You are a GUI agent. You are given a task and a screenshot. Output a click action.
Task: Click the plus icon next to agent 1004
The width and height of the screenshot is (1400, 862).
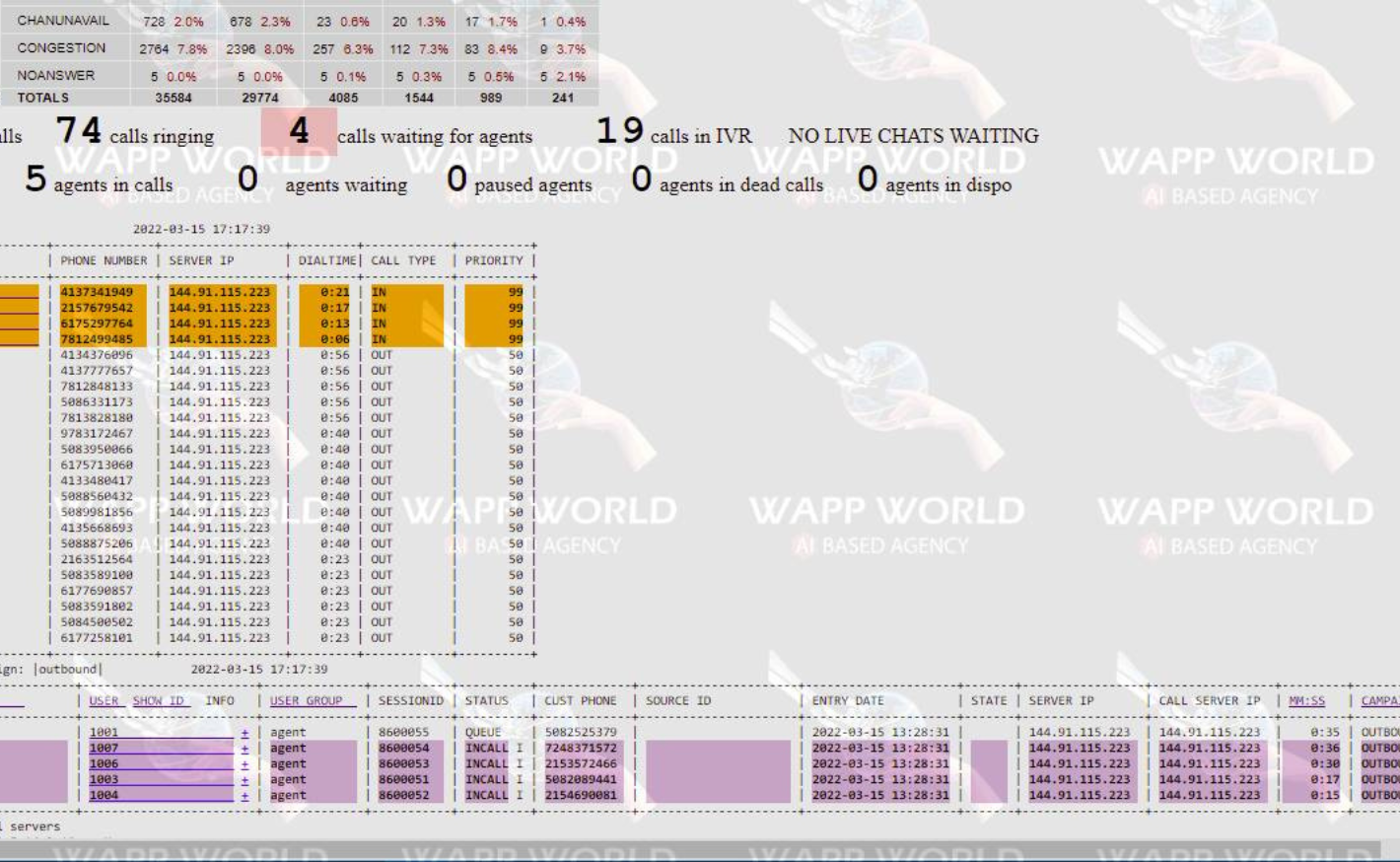(245, 796)
